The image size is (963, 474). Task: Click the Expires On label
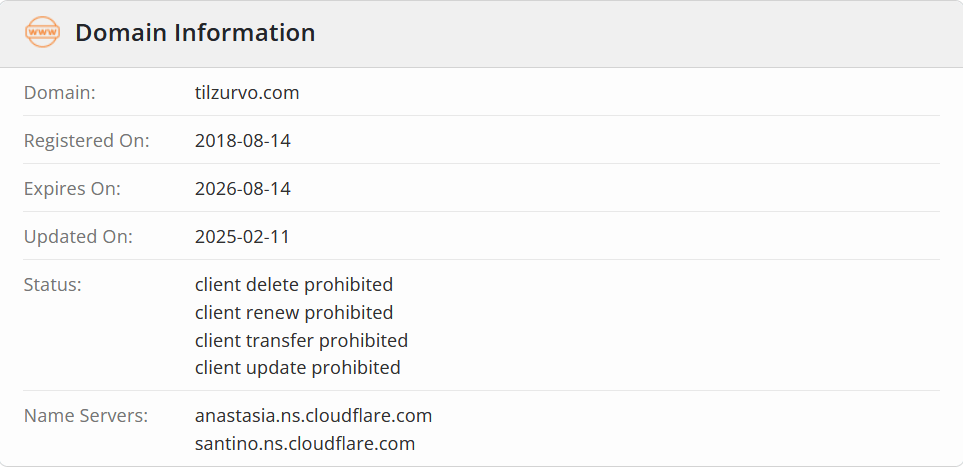(x=72, y=188)
